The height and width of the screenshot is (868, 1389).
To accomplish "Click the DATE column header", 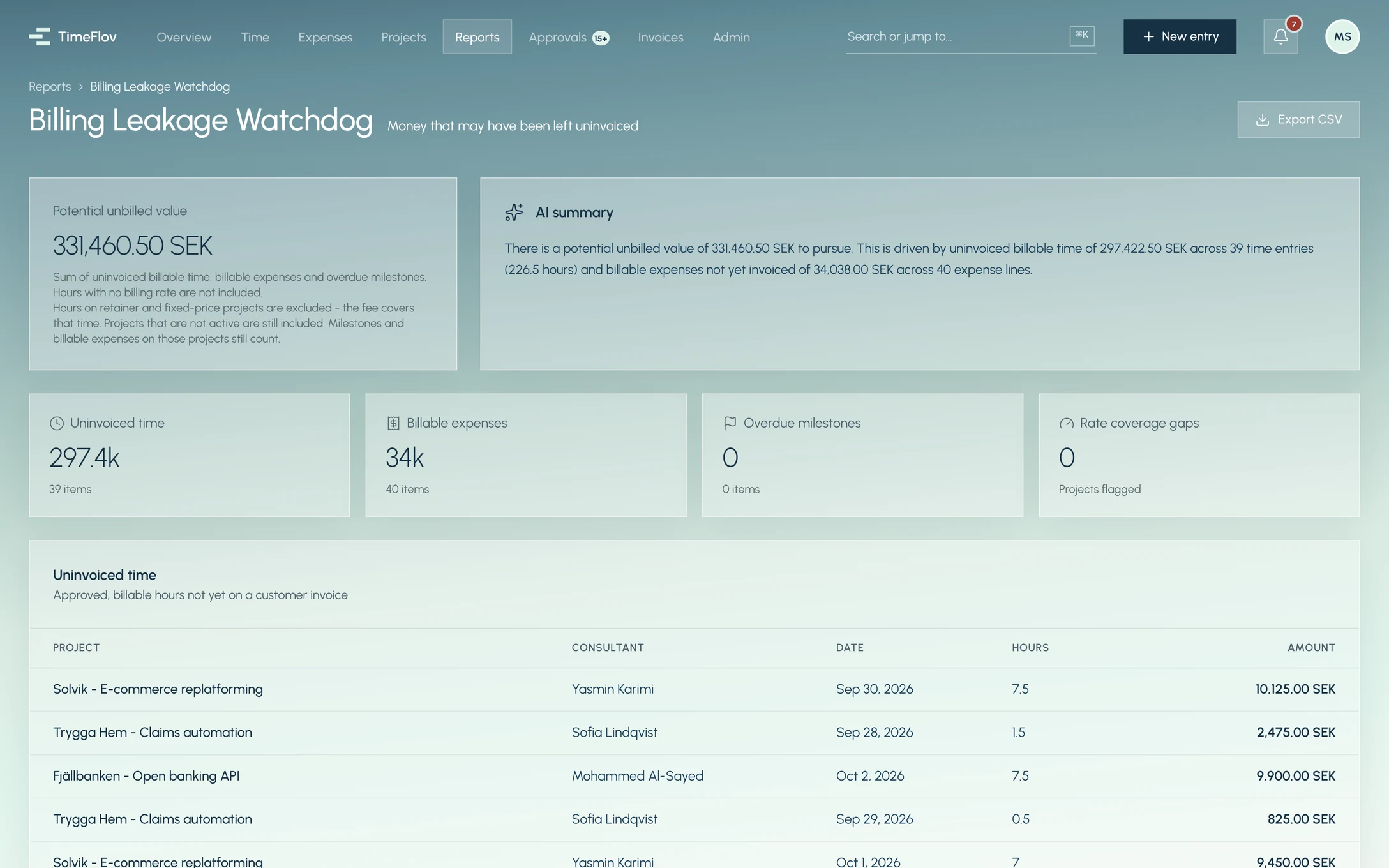I will (850, 648).
